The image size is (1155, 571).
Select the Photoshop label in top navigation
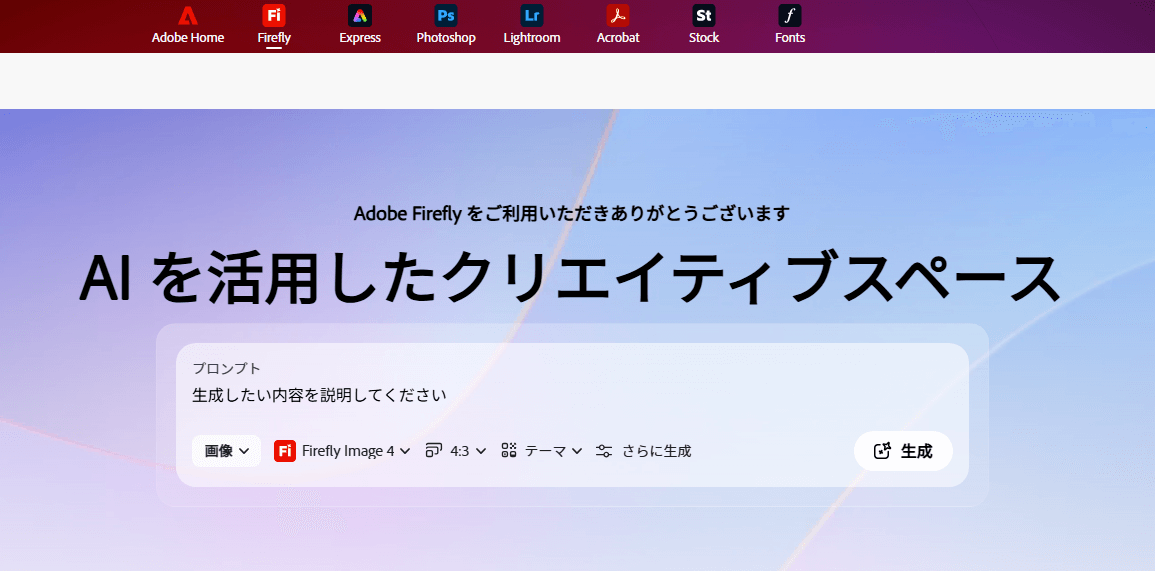[x=446, y=38]
